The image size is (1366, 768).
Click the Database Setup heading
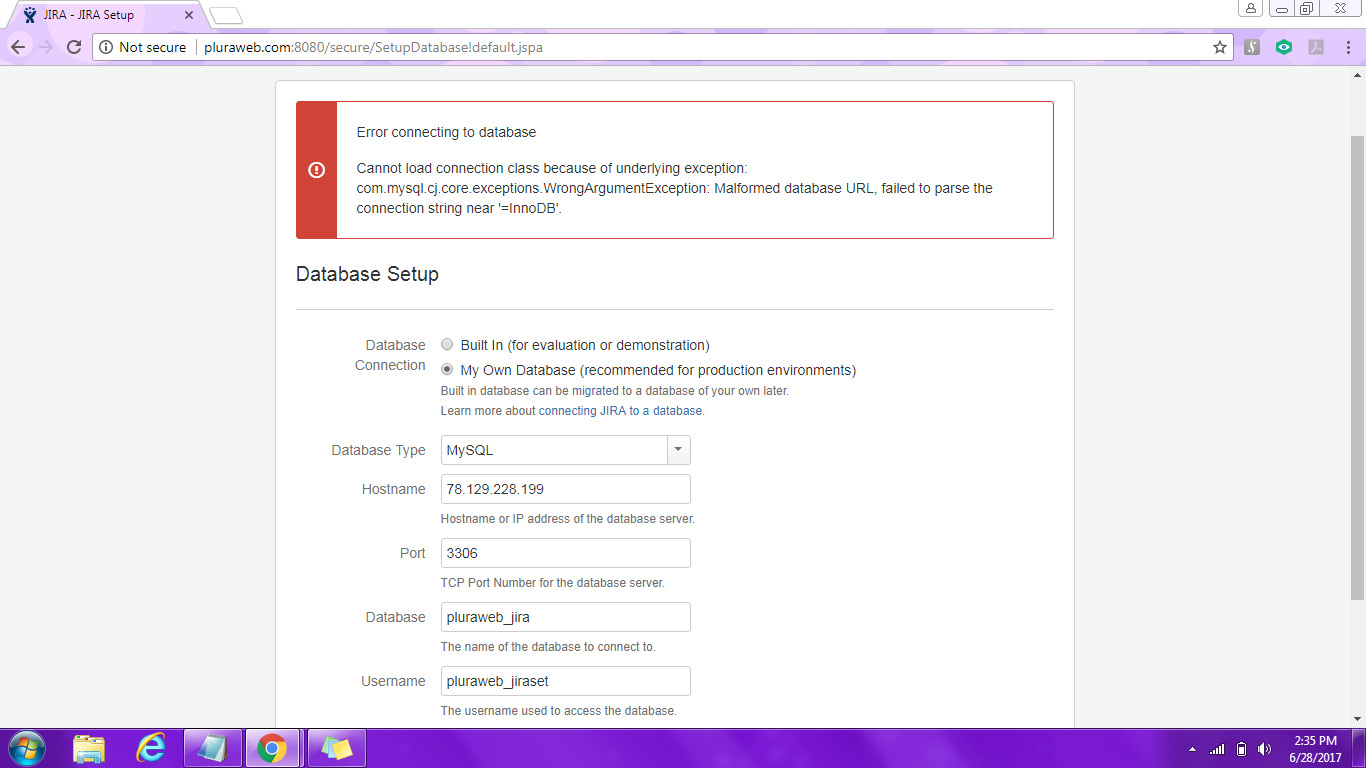pos(367,274)
